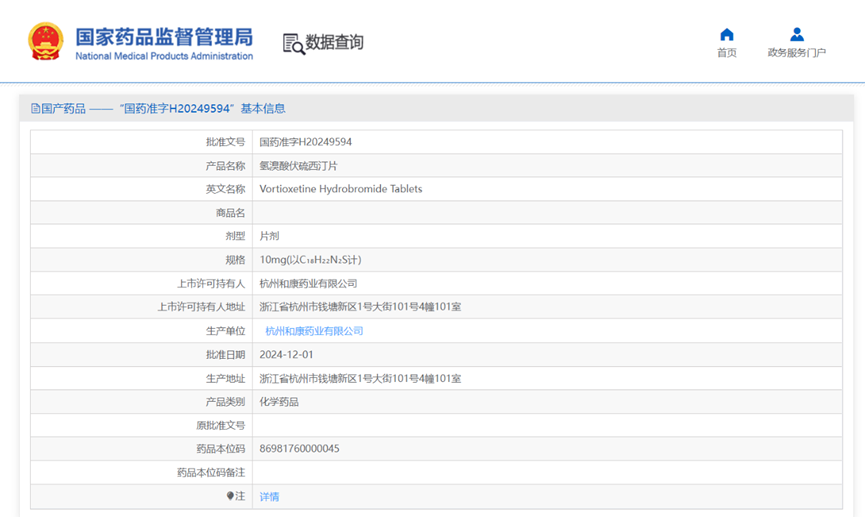Click the Home house icon
Screen dimensions: 865x517
click(x=727, y=35)
